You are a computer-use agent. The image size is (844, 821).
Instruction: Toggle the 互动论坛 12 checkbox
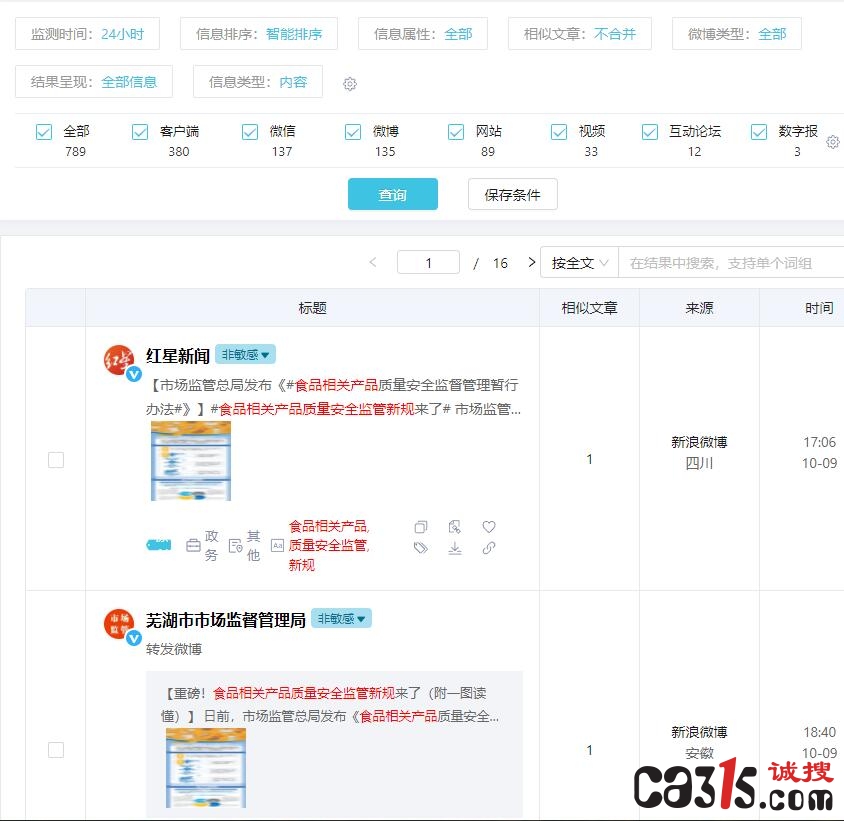coord(650,132)
